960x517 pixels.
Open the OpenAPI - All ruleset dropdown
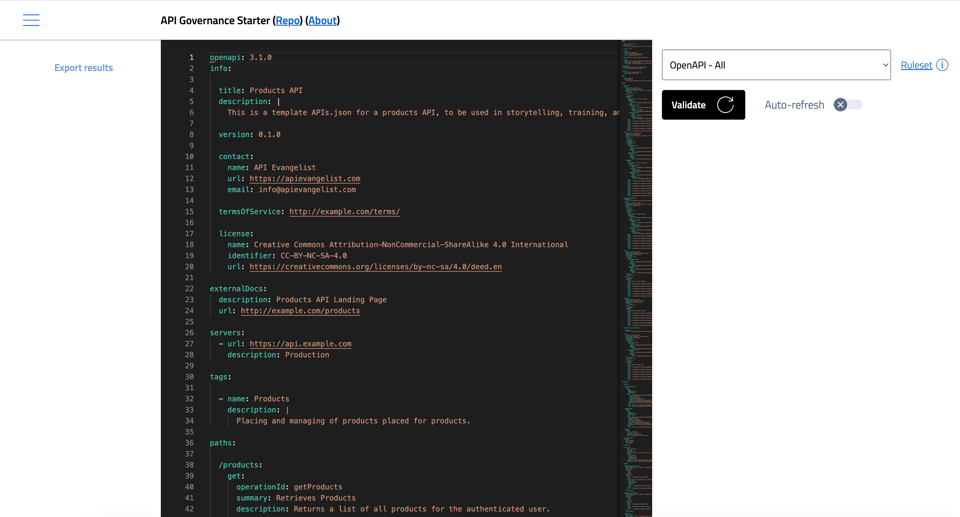pos(775,65)
